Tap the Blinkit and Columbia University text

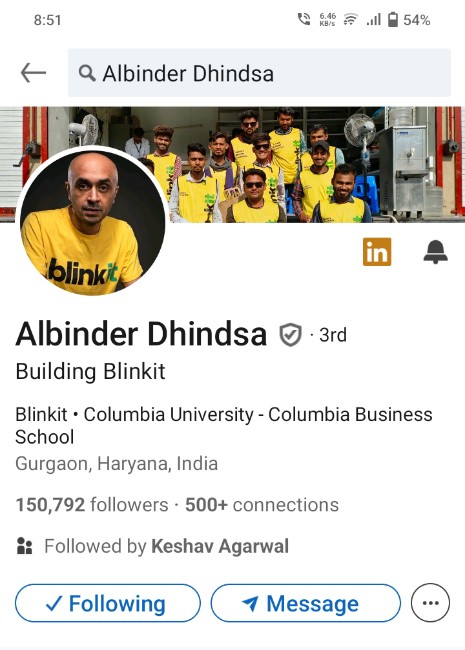(224, 425)
